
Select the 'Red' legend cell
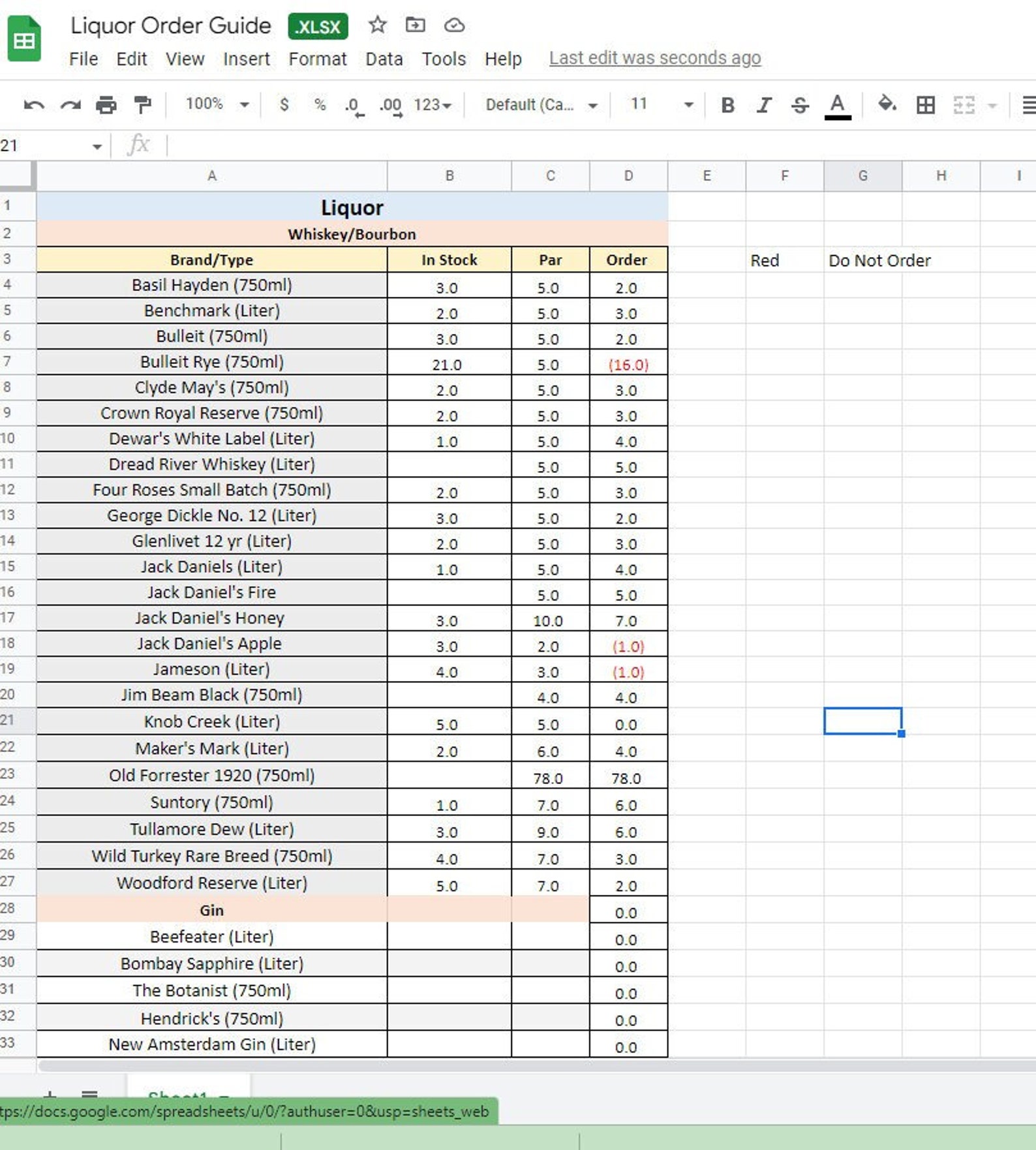[x=785, y=260]
